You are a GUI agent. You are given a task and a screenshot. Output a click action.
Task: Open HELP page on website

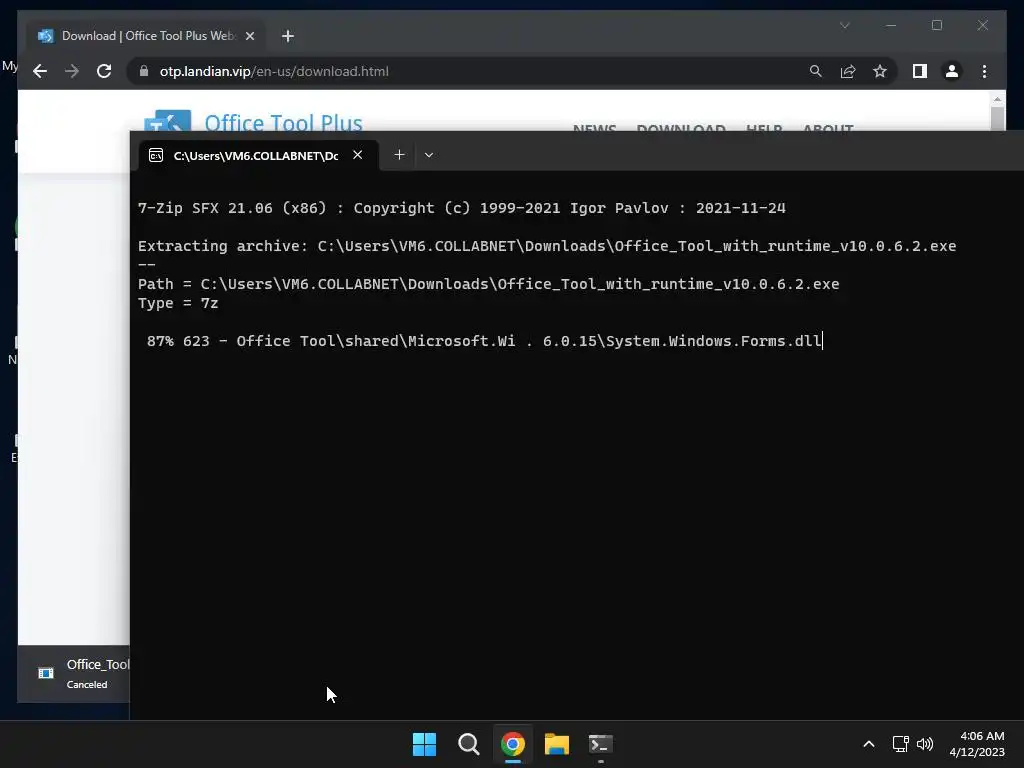point(764,127)
